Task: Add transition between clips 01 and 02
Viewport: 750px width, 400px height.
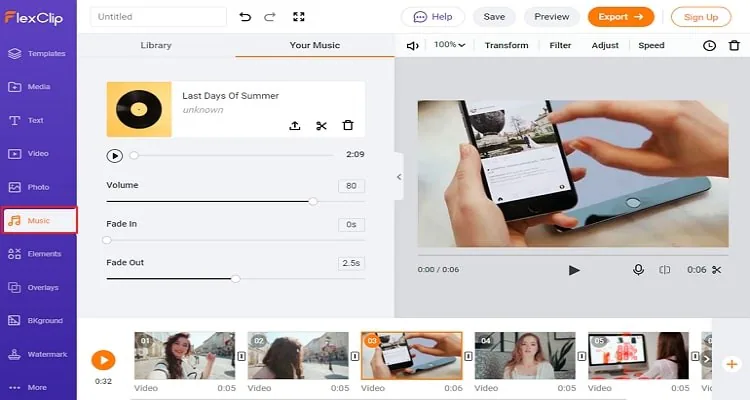Action: click(242, 356)
